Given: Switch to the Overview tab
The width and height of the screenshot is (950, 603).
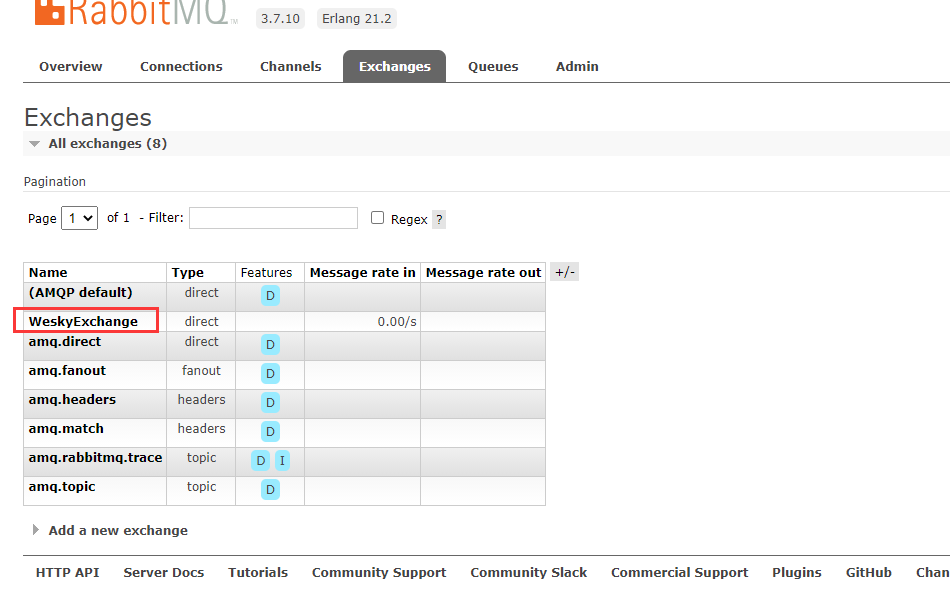Looking at the screenshot, I should pyautogui.click(x=71, y=67).
